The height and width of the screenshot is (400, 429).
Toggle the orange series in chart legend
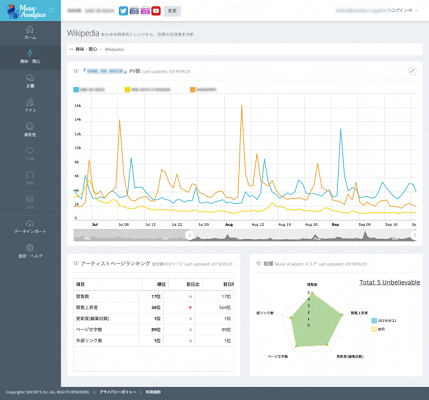(x=203, y=90)
